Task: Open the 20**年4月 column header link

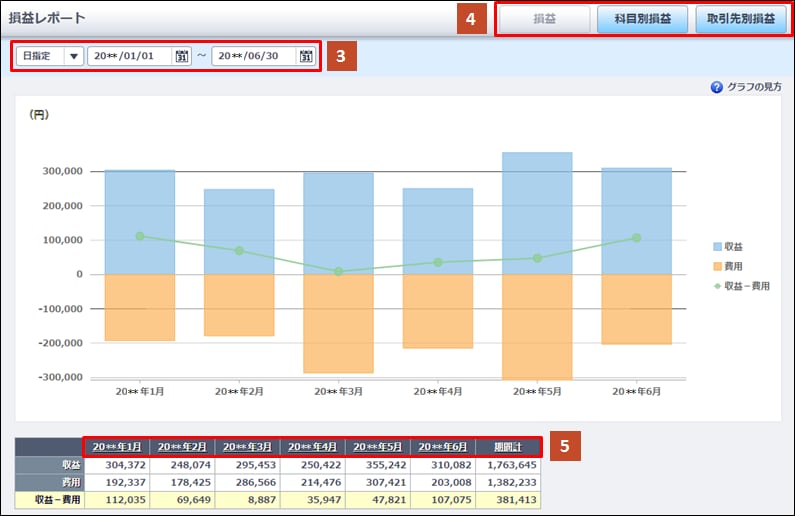Action: (x=312, y=447)
